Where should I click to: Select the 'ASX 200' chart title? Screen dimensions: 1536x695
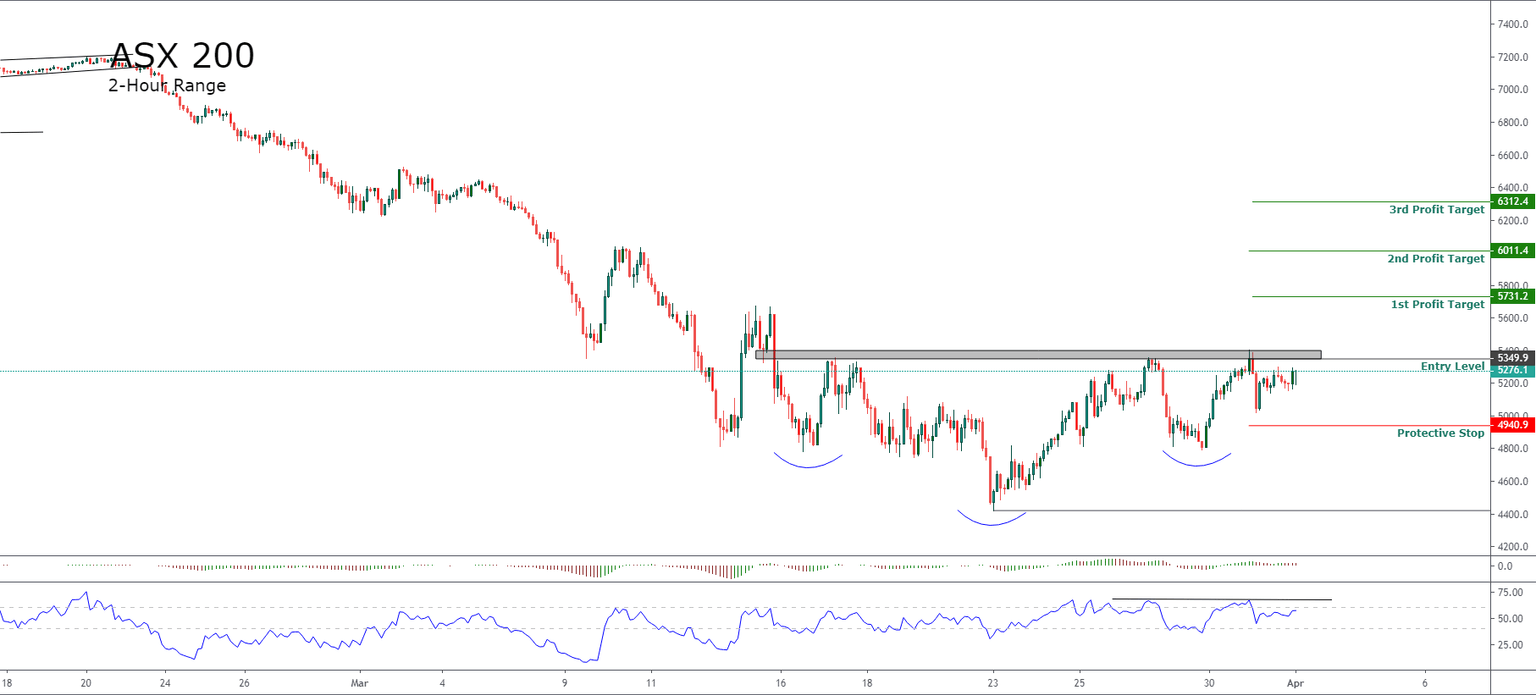point(182,56)
